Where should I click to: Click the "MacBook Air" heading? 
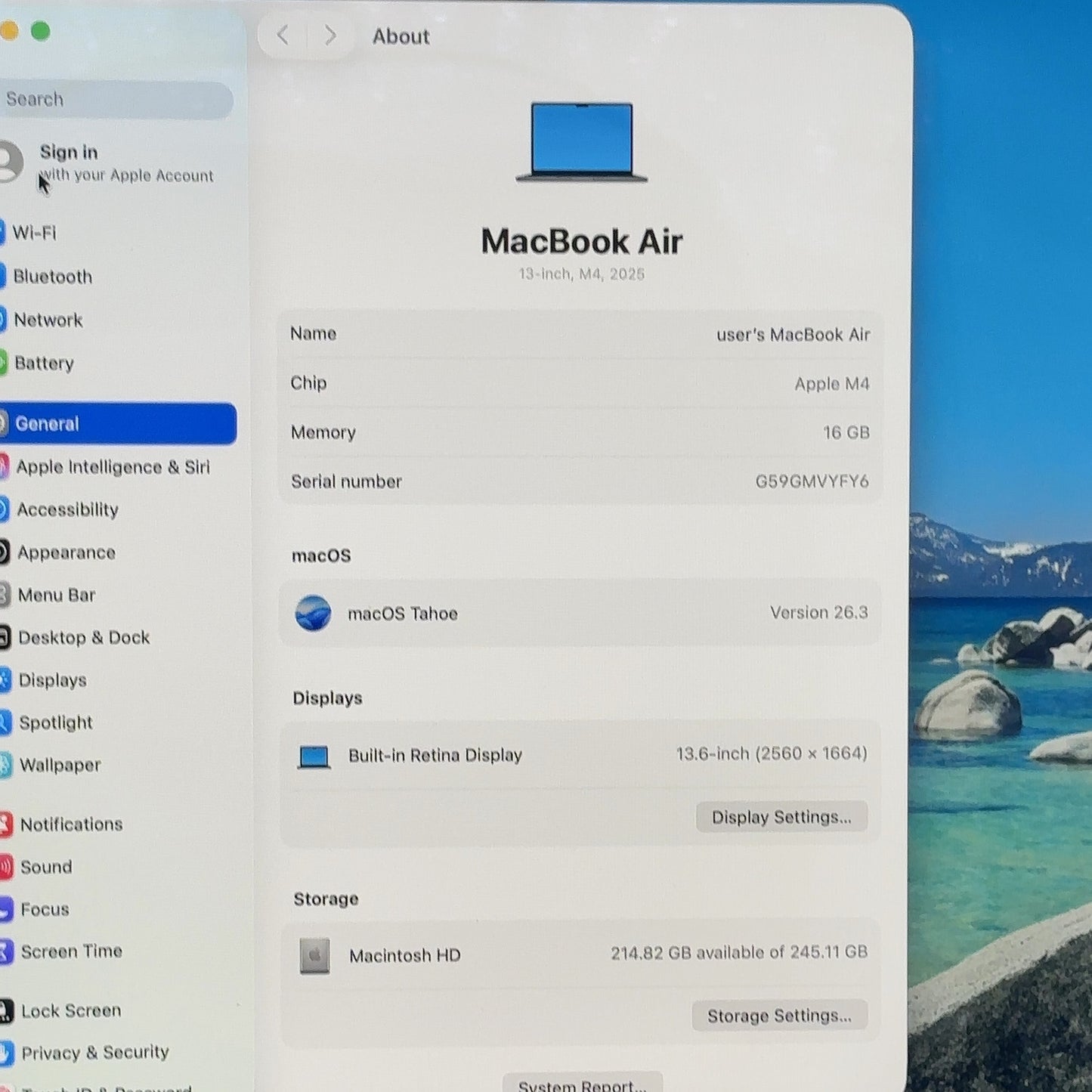582,242
